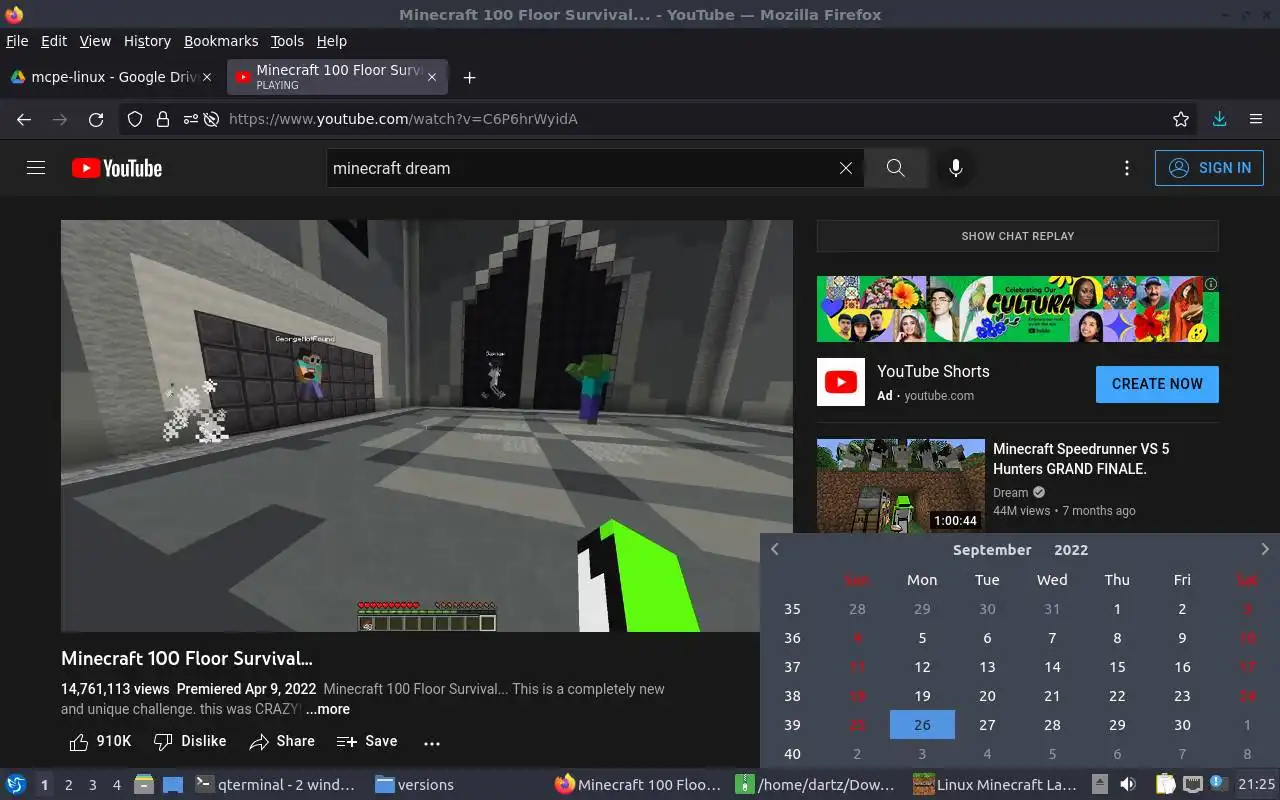Open the Firefox downloads panel

pos(1219,119)
